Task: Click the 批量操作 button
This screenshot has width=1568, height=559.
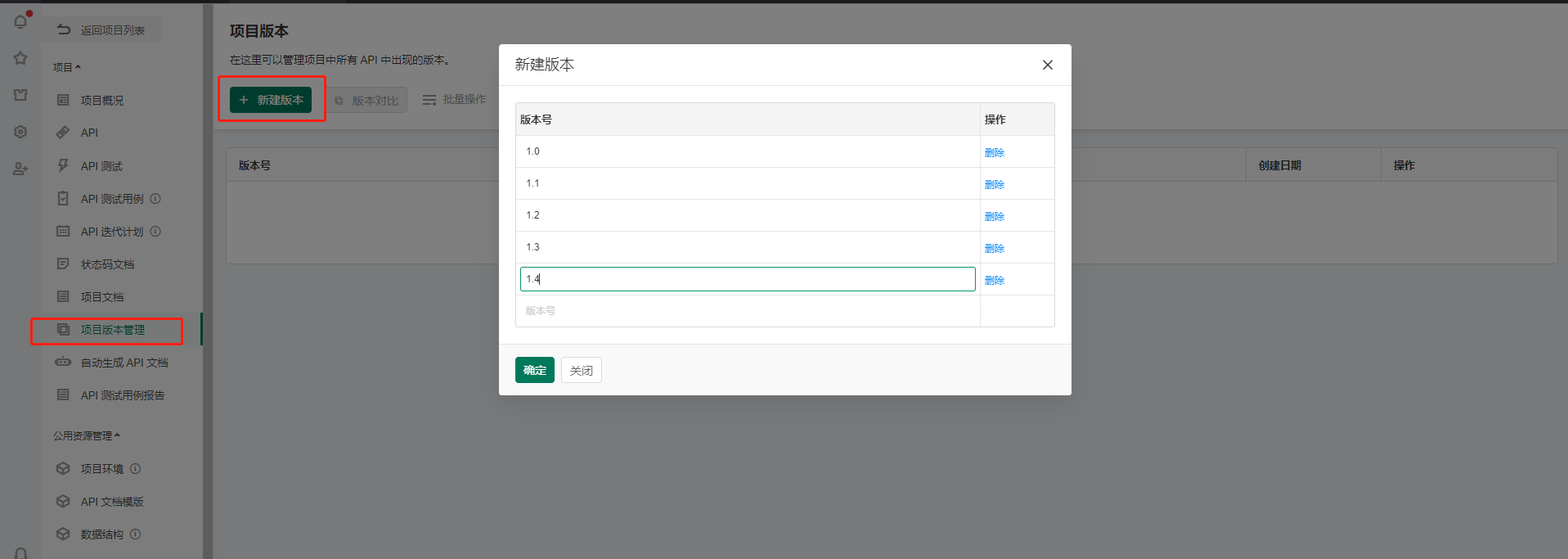Action: [x=454, y=99]
